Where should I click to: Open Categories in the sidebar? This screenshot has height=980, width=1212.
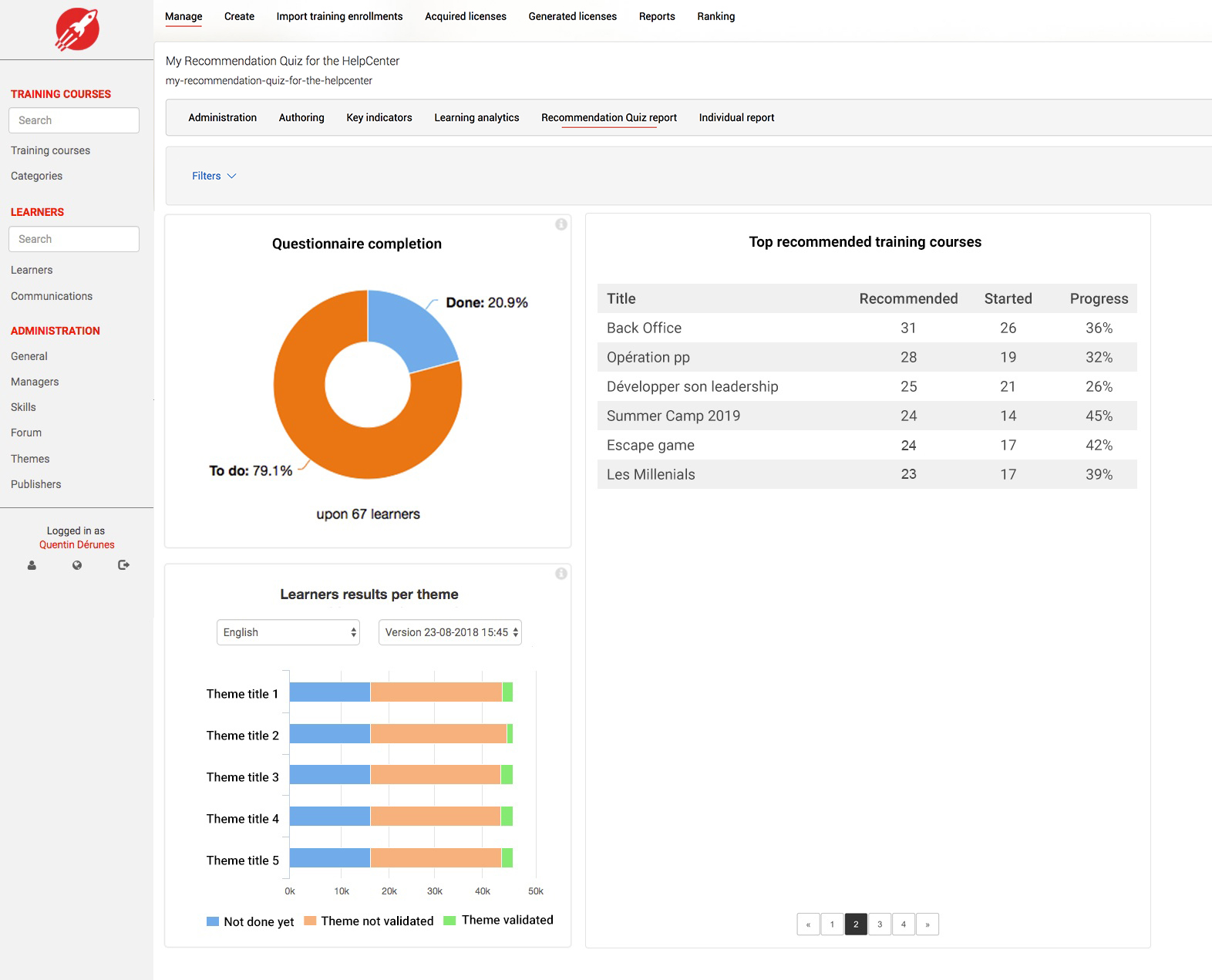[x=36, y=176]
